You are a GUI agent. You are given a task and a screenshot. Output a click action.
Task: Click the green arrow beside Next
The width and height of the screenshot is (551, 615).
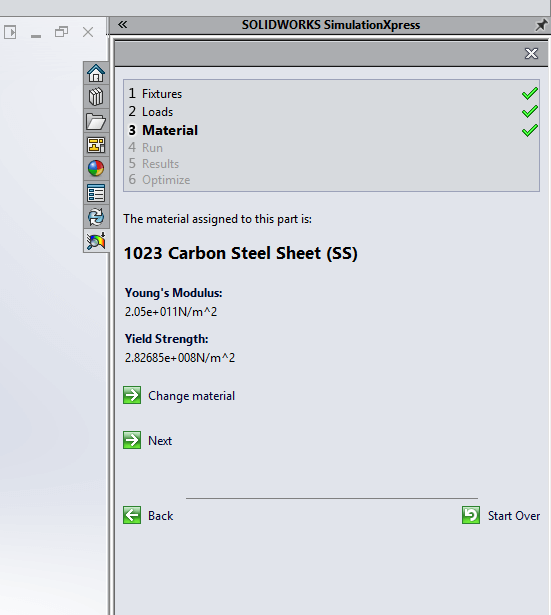pyautogui.click(x=132, y=440)
